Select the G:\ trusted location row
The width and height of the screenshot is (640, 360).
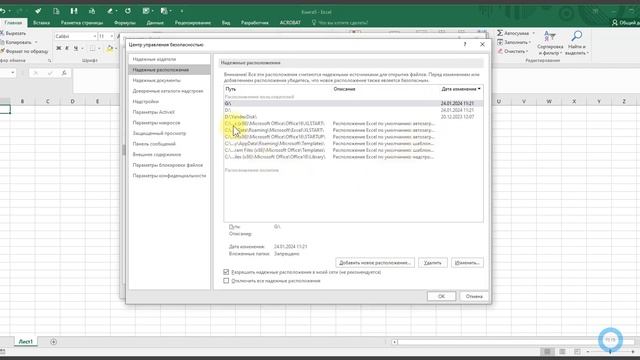point(353,104)
